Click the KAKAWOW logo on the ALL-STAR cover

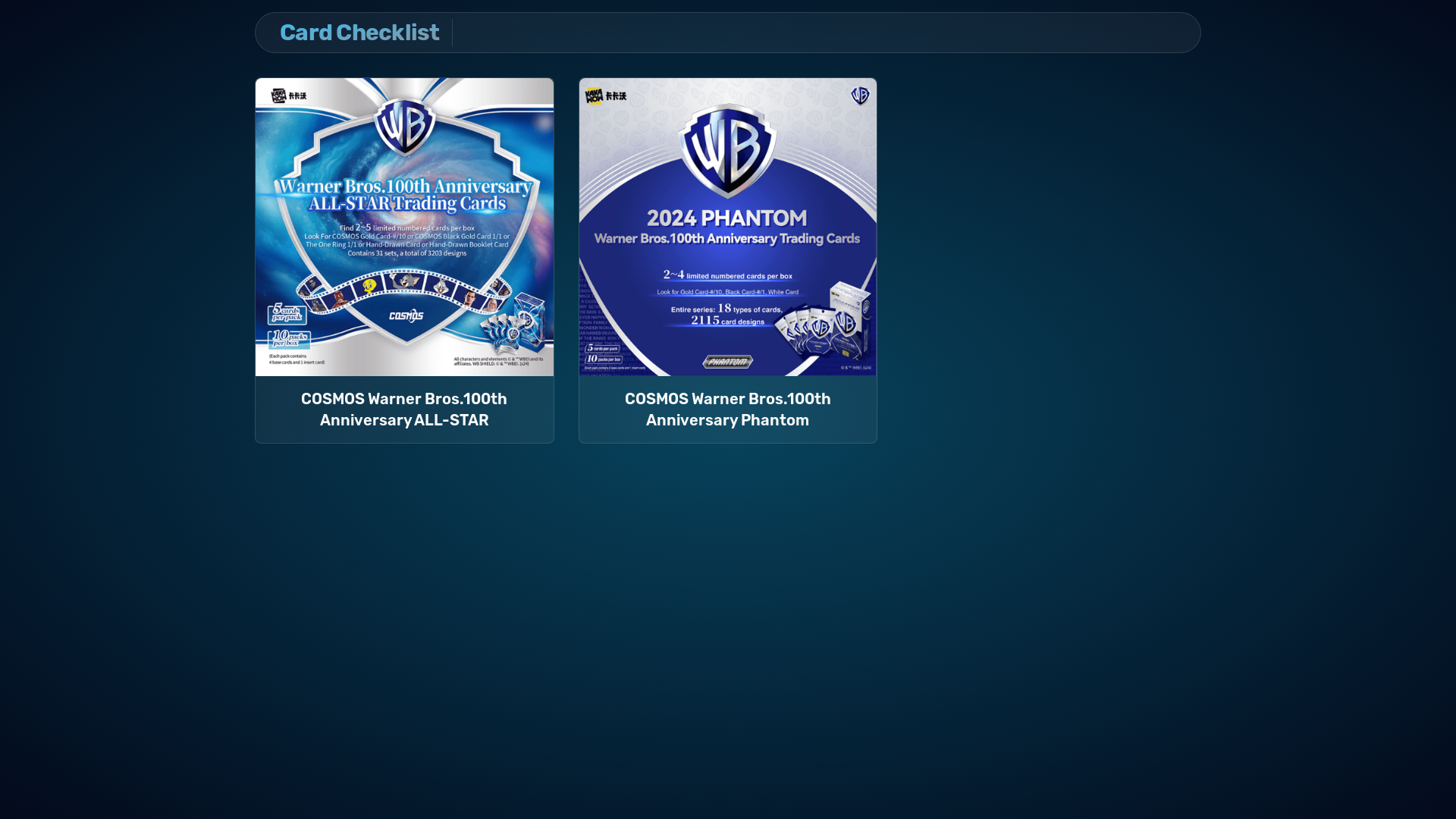289,95
